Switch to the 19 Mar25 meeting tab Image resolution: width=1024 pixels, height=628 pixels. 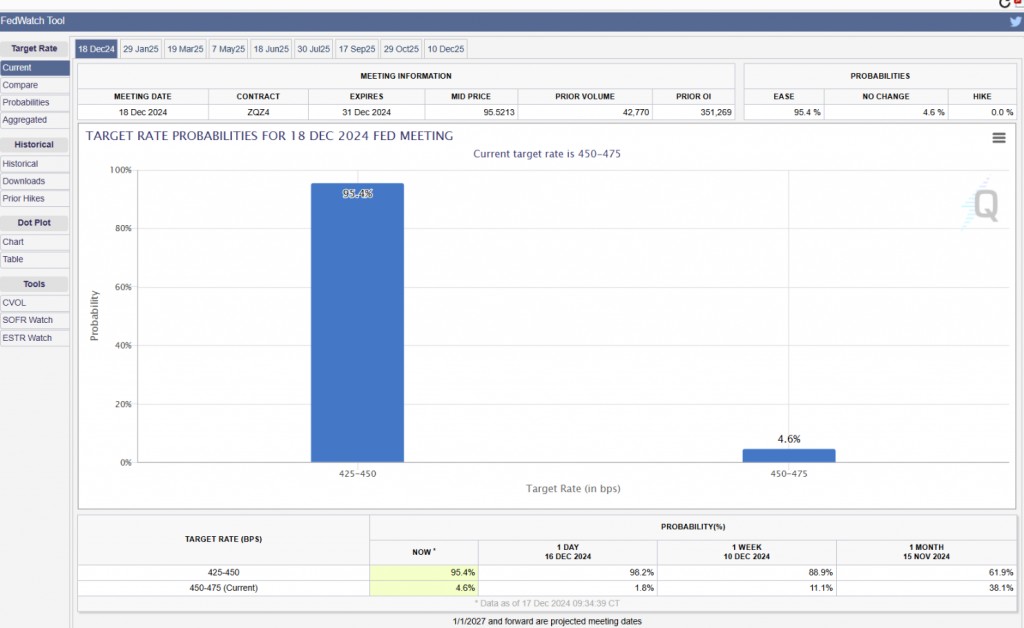185,49
